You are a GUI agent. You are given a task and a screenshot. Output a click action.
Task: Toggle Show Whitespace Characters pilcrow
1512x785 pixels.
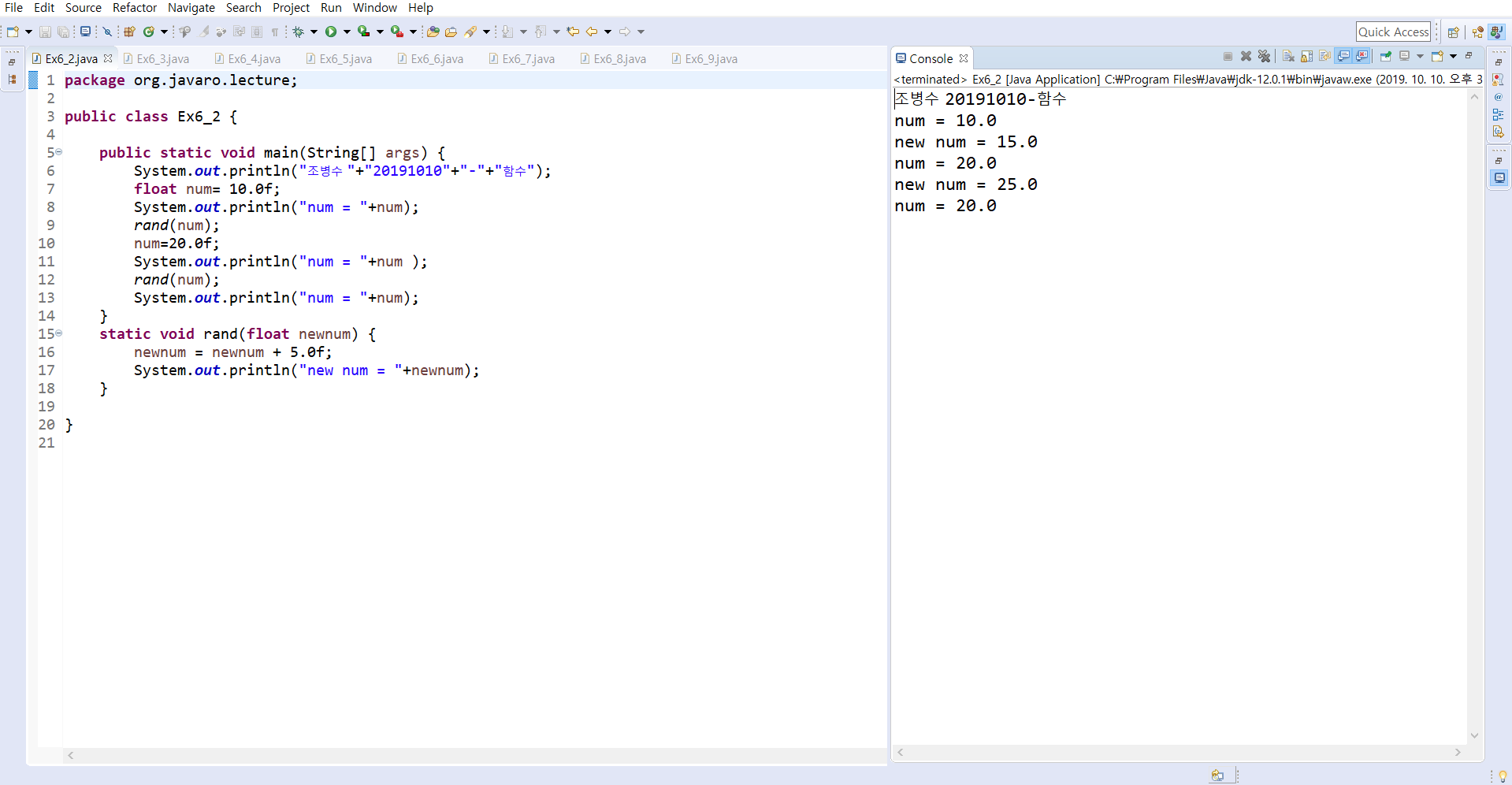[x=275, y=32]
